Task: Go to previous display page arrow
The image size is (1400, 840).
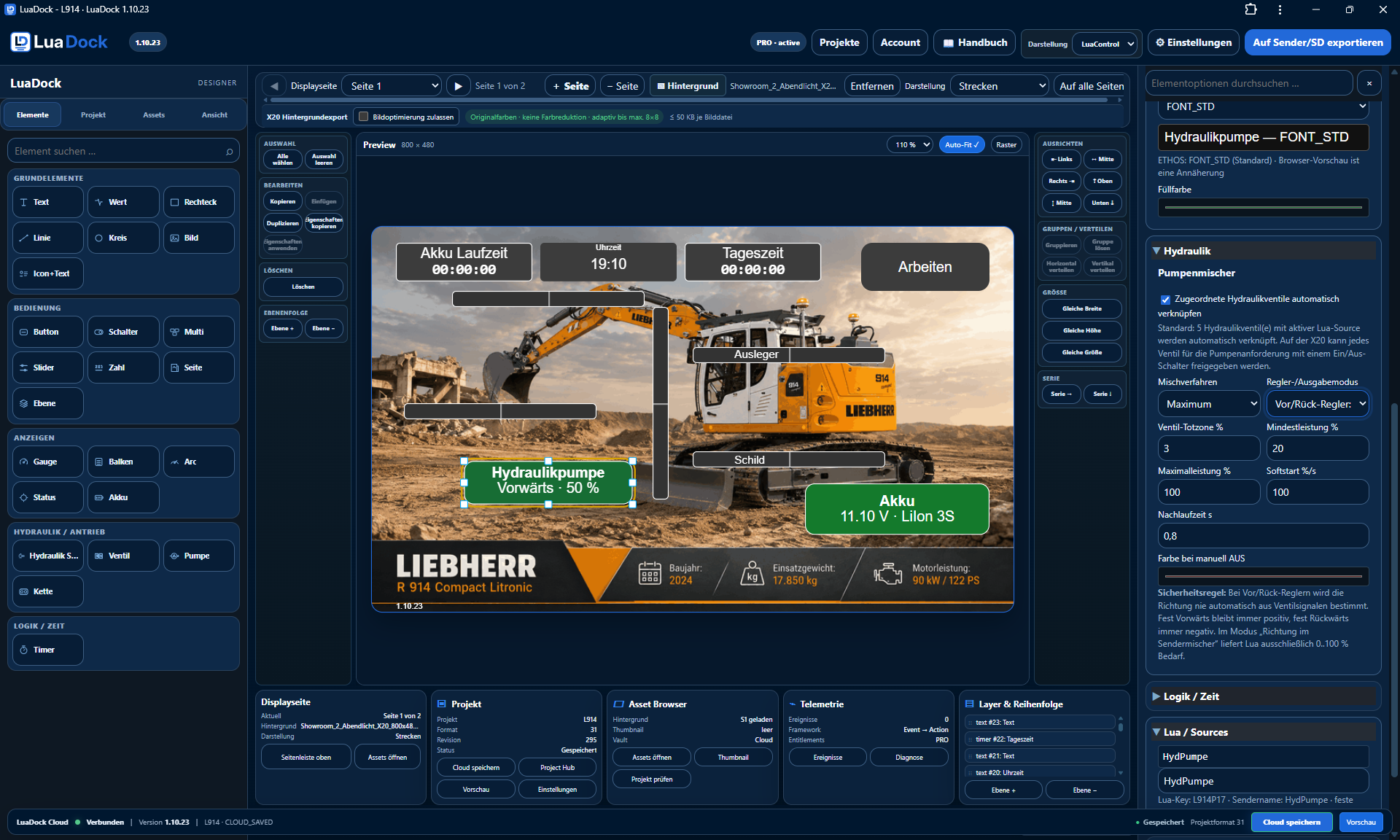Action: 274,86
